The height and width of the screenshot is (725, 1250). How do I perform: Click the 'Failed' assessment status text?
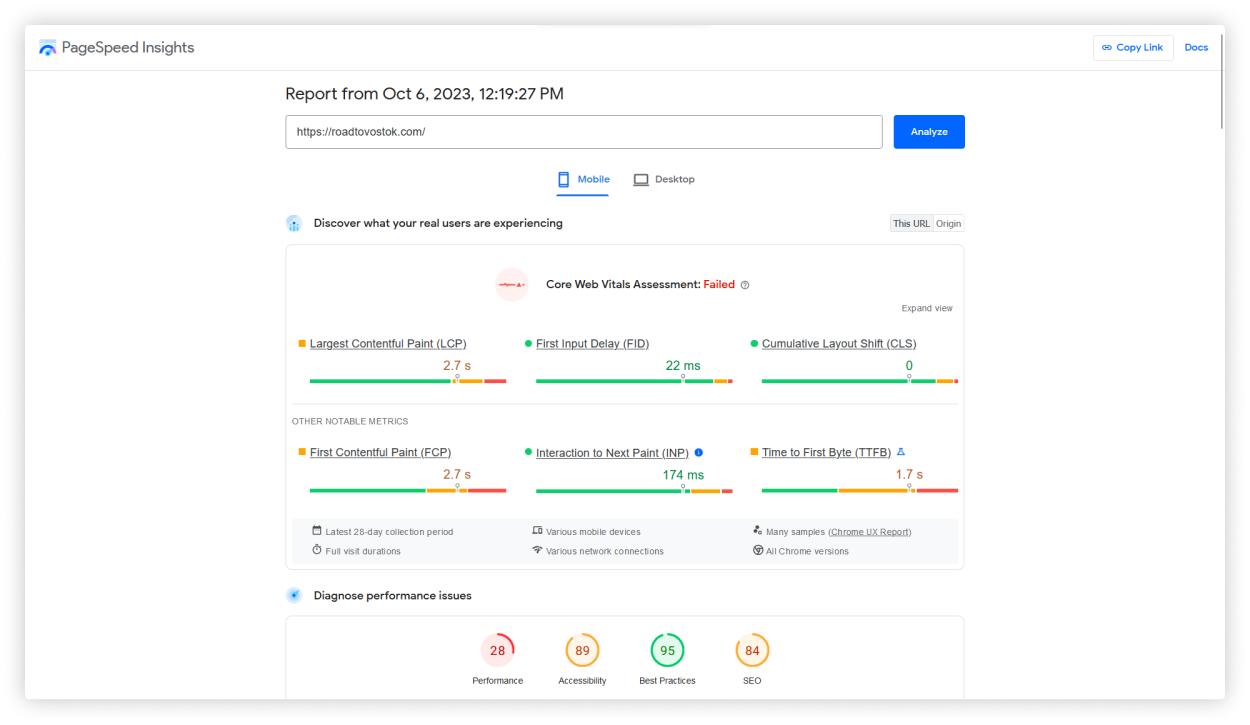(719, 285)
